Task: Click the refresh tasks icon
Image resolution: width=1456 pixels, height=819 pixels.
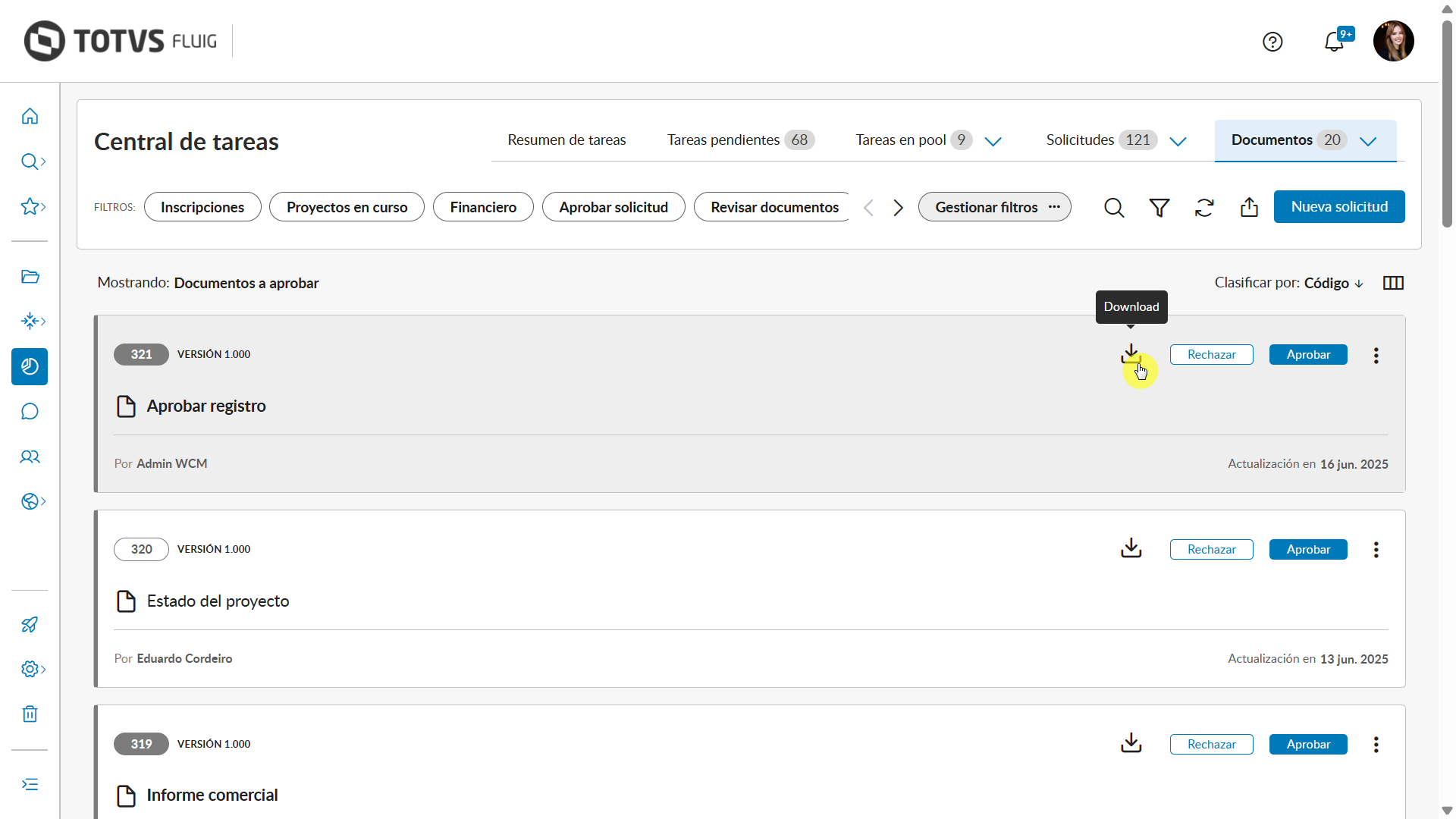Action: coord(1204,207)
